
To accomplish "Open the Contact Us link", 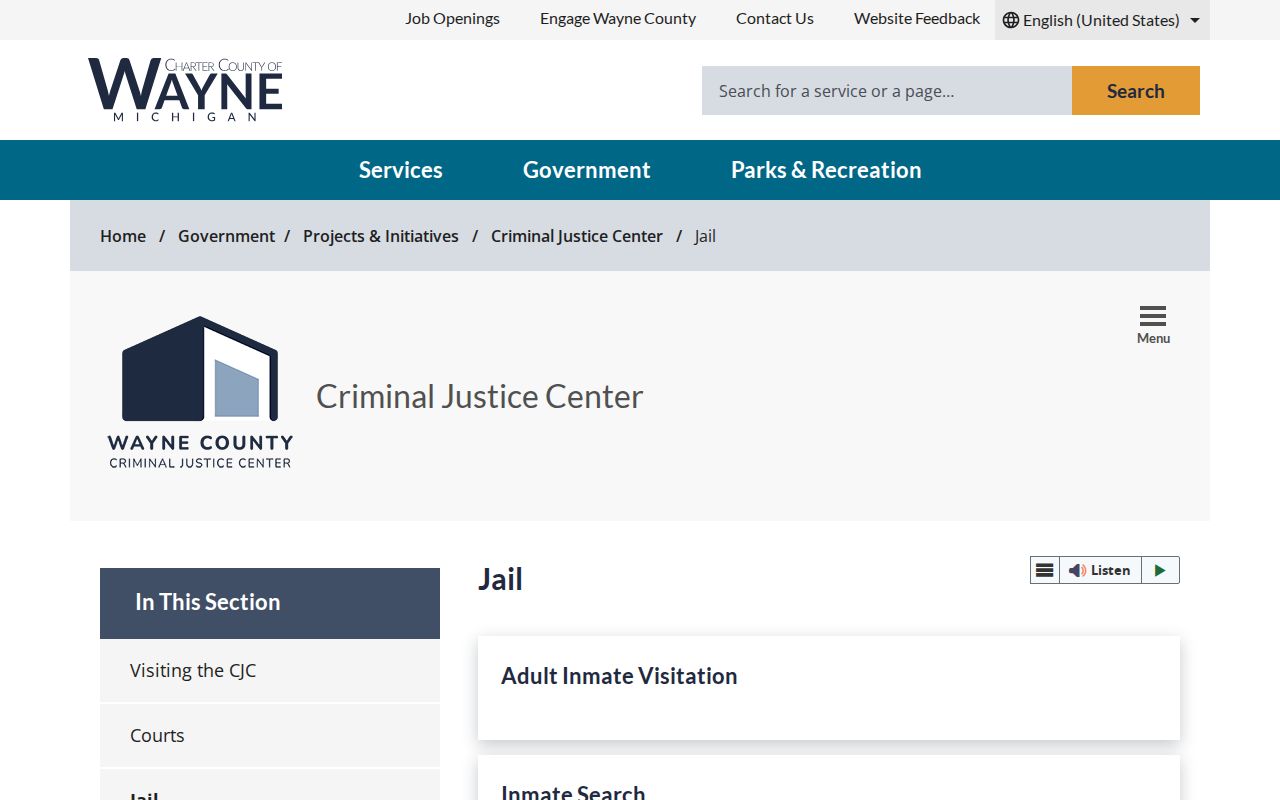I will pyautogui.click(x=775, y=19).
